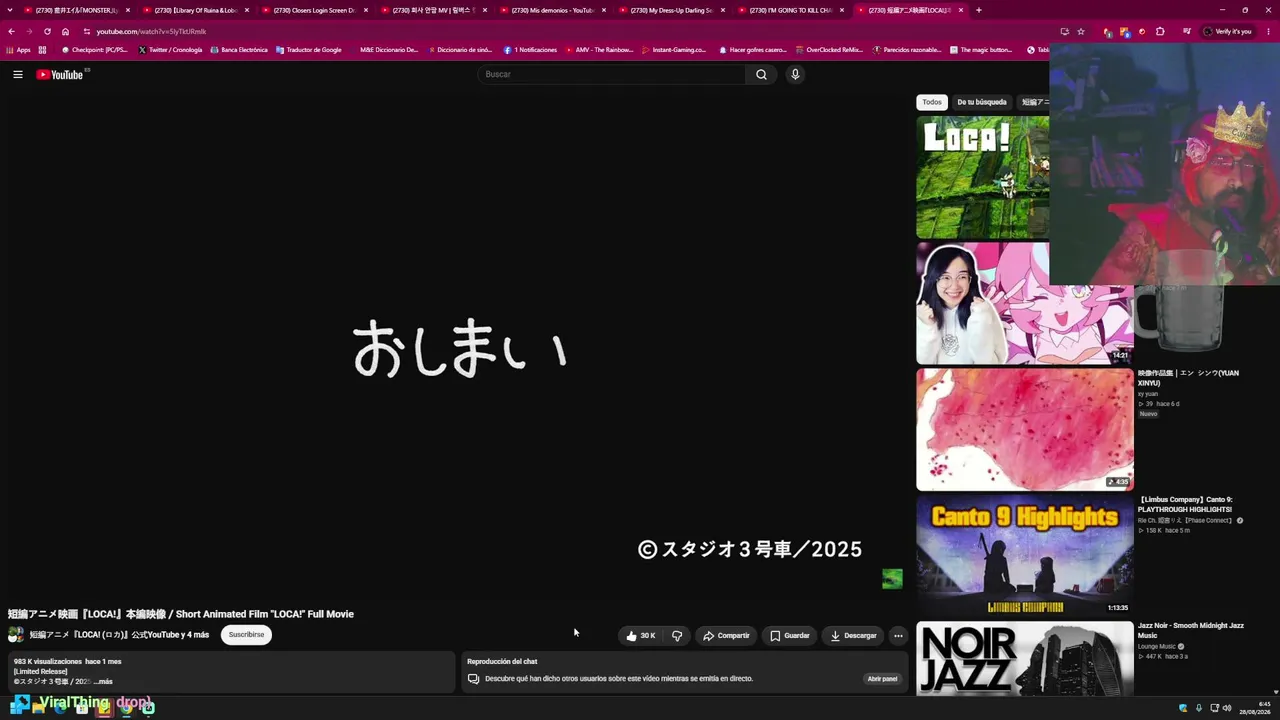Viewport: 1280px width, 720px height.
Task: Open the Apps bookmarks shortcut
Action: (x=19, y=50)
